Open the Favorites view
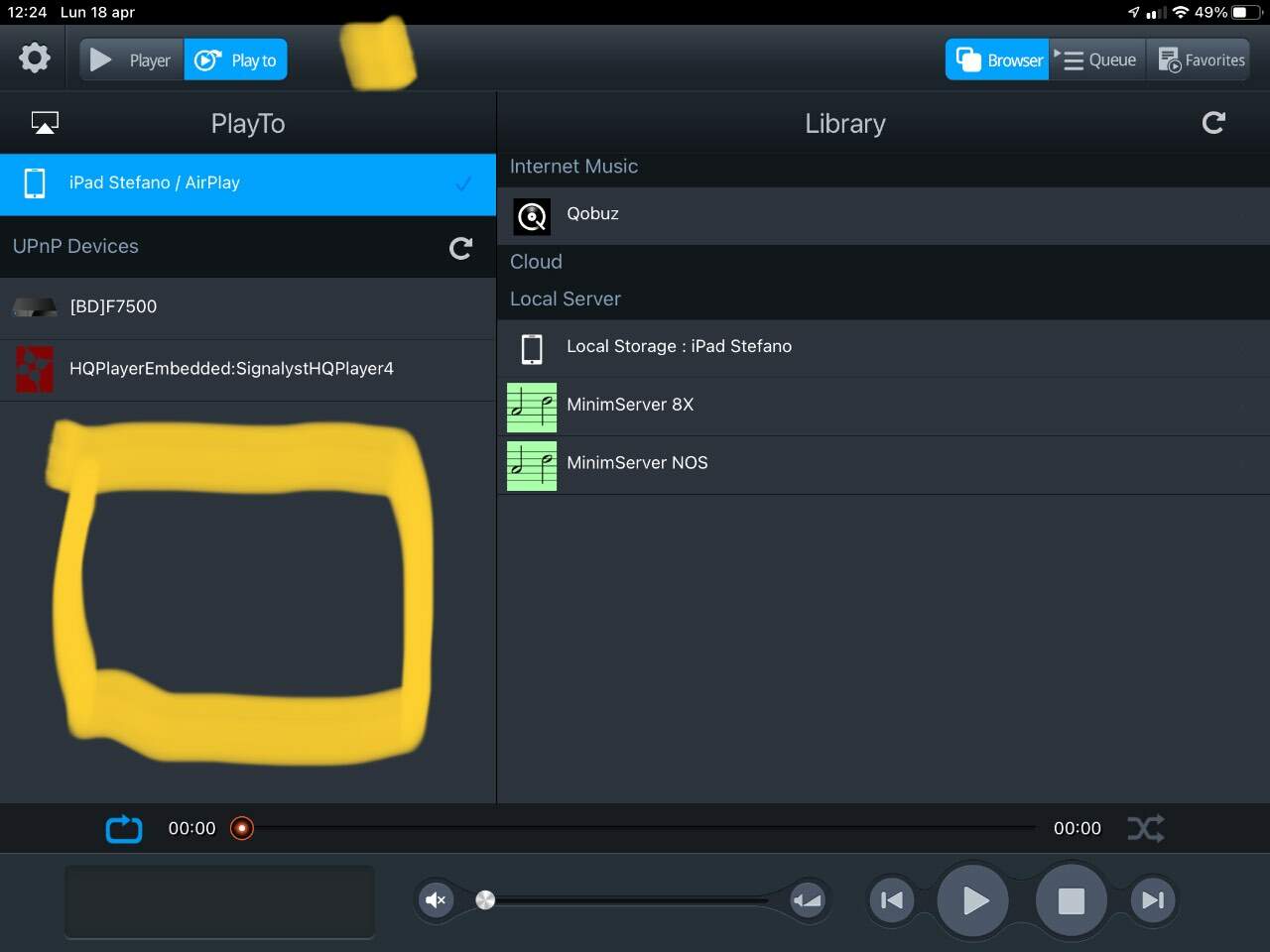Screen dimensions: 1270x952 coord(1199,59)
